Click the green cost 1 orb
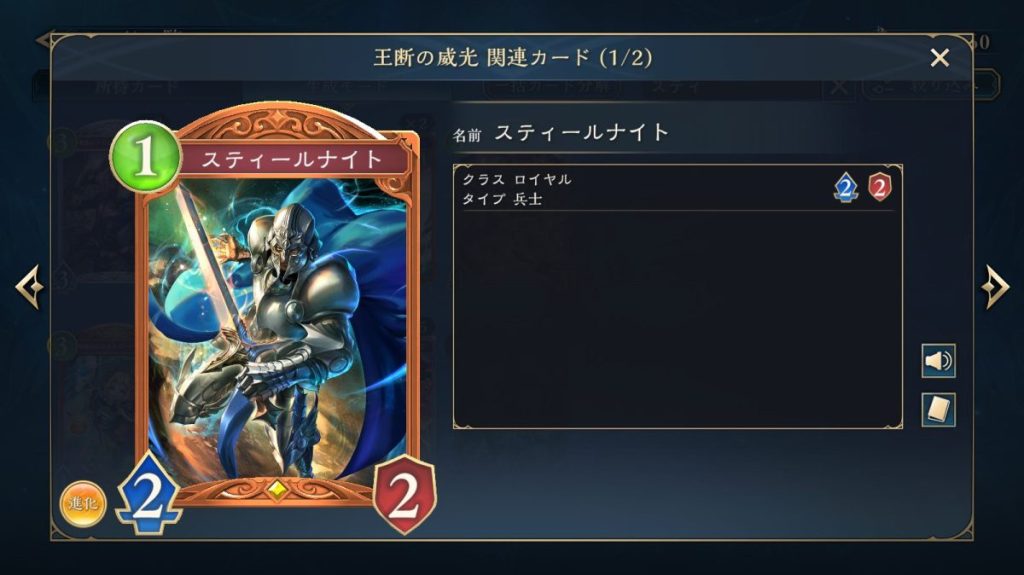Screen dimensions: 1024x575 click(x=145, y=157)
